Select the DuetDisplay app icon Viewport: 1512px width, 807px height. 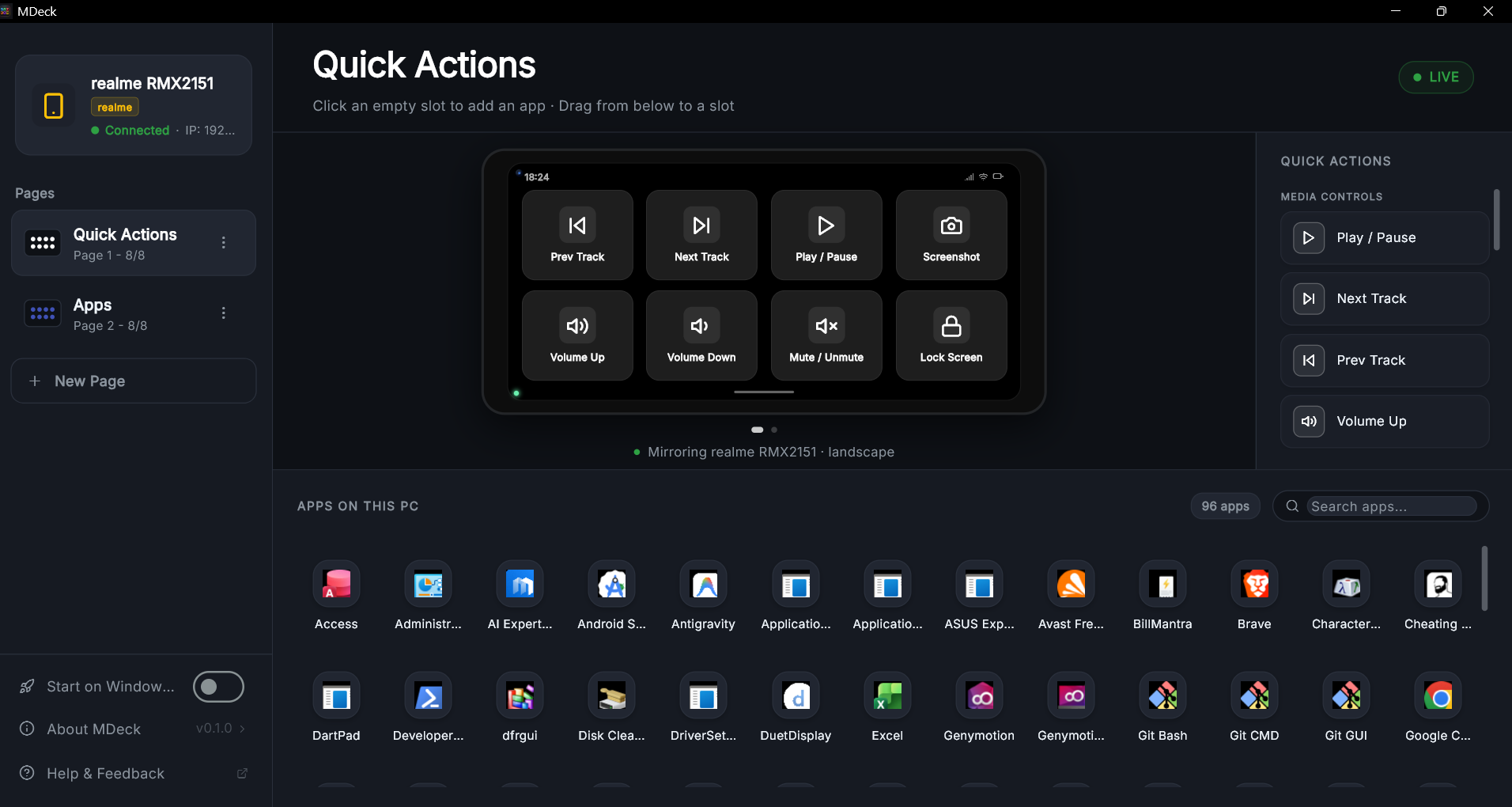pyautogui.click(x=796, y=696)
